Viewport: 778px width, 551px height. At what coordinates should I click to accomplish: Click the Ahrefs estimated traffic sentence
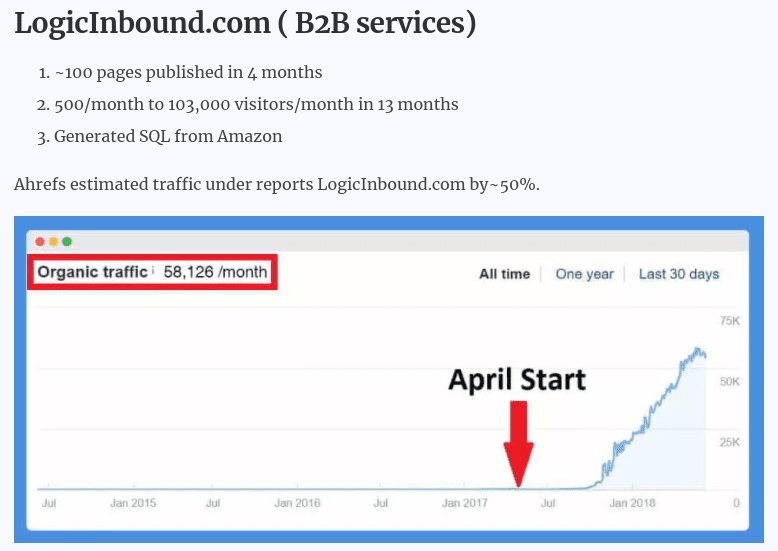tap(276, 184)
